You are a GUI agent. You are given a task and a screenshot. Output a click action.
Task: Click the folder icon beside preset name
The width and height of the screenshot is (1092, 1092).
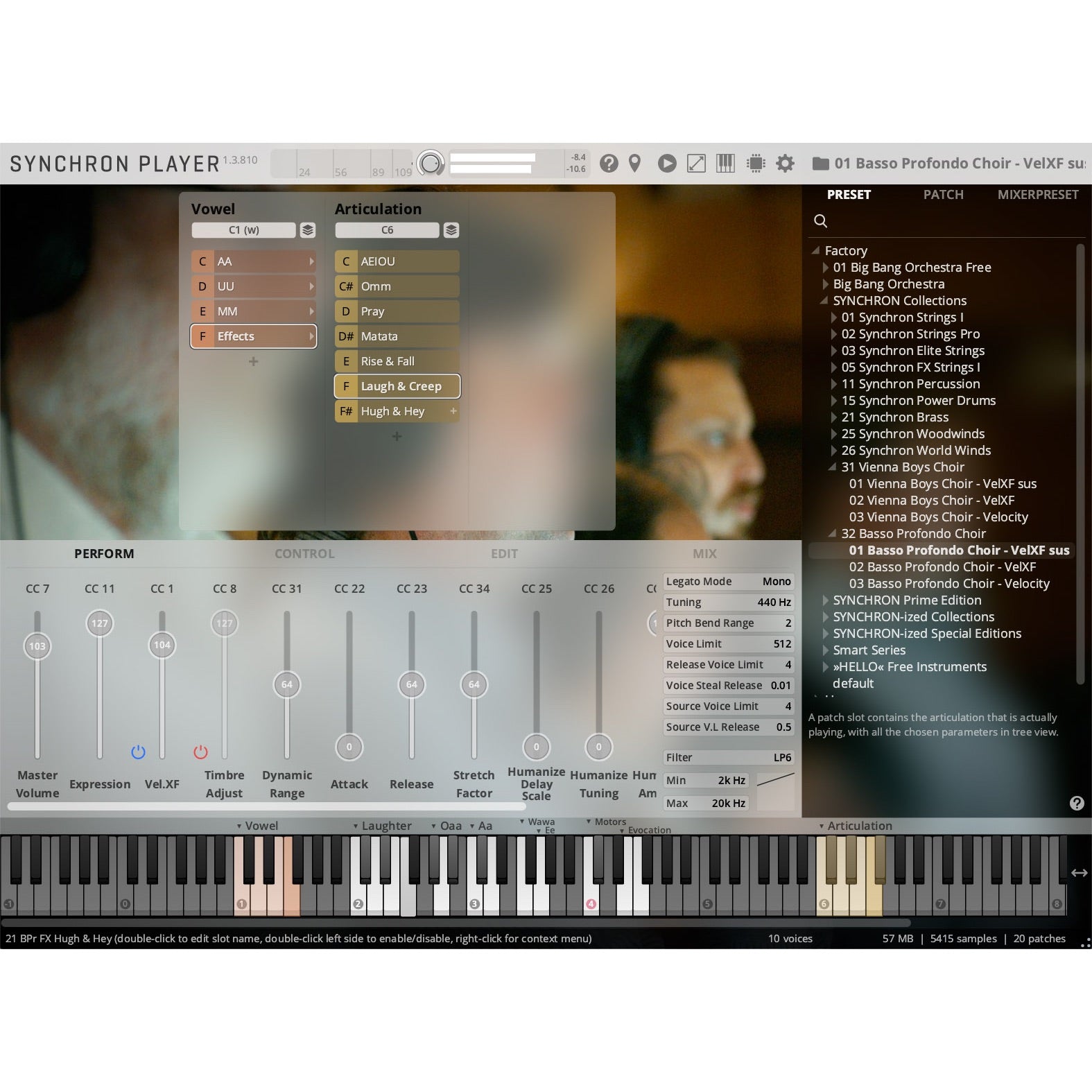820,164
